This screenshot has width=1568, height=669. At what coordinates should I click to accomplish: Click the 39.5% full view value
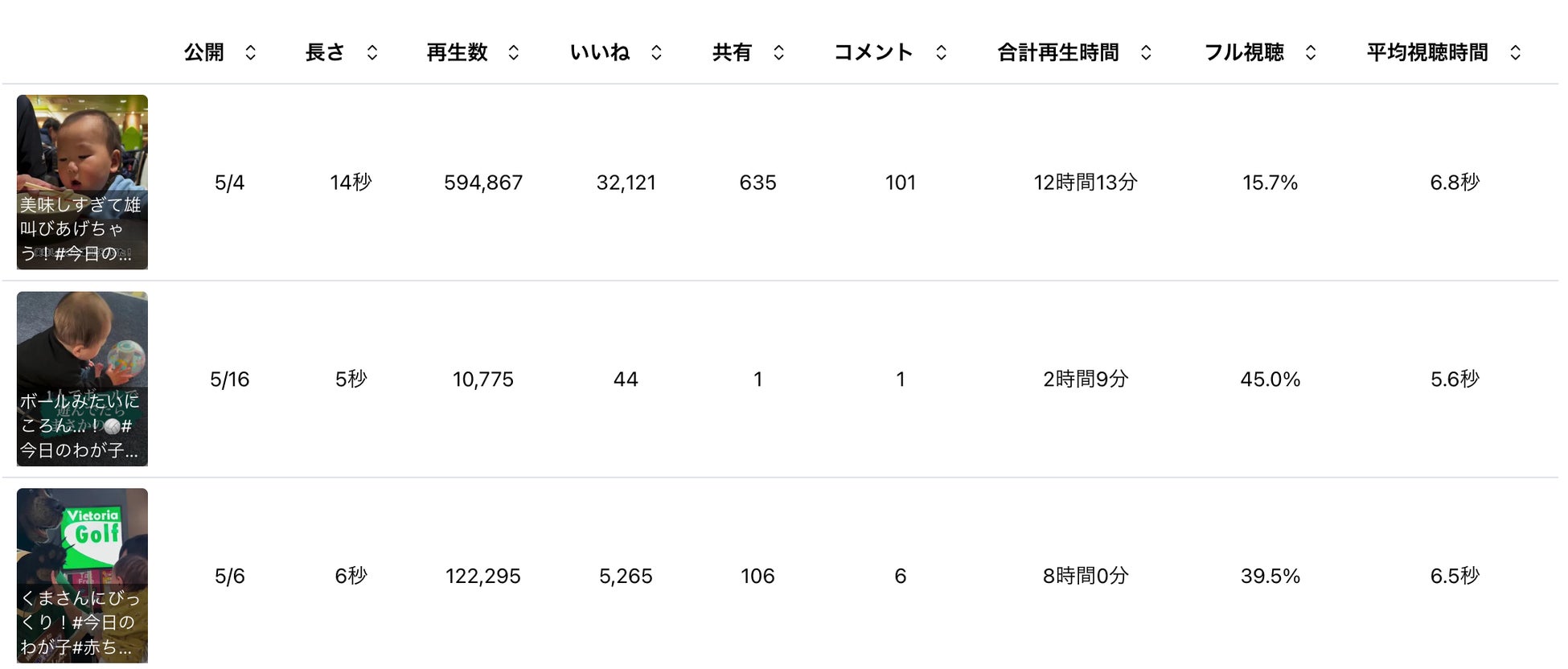(1270, 577)
